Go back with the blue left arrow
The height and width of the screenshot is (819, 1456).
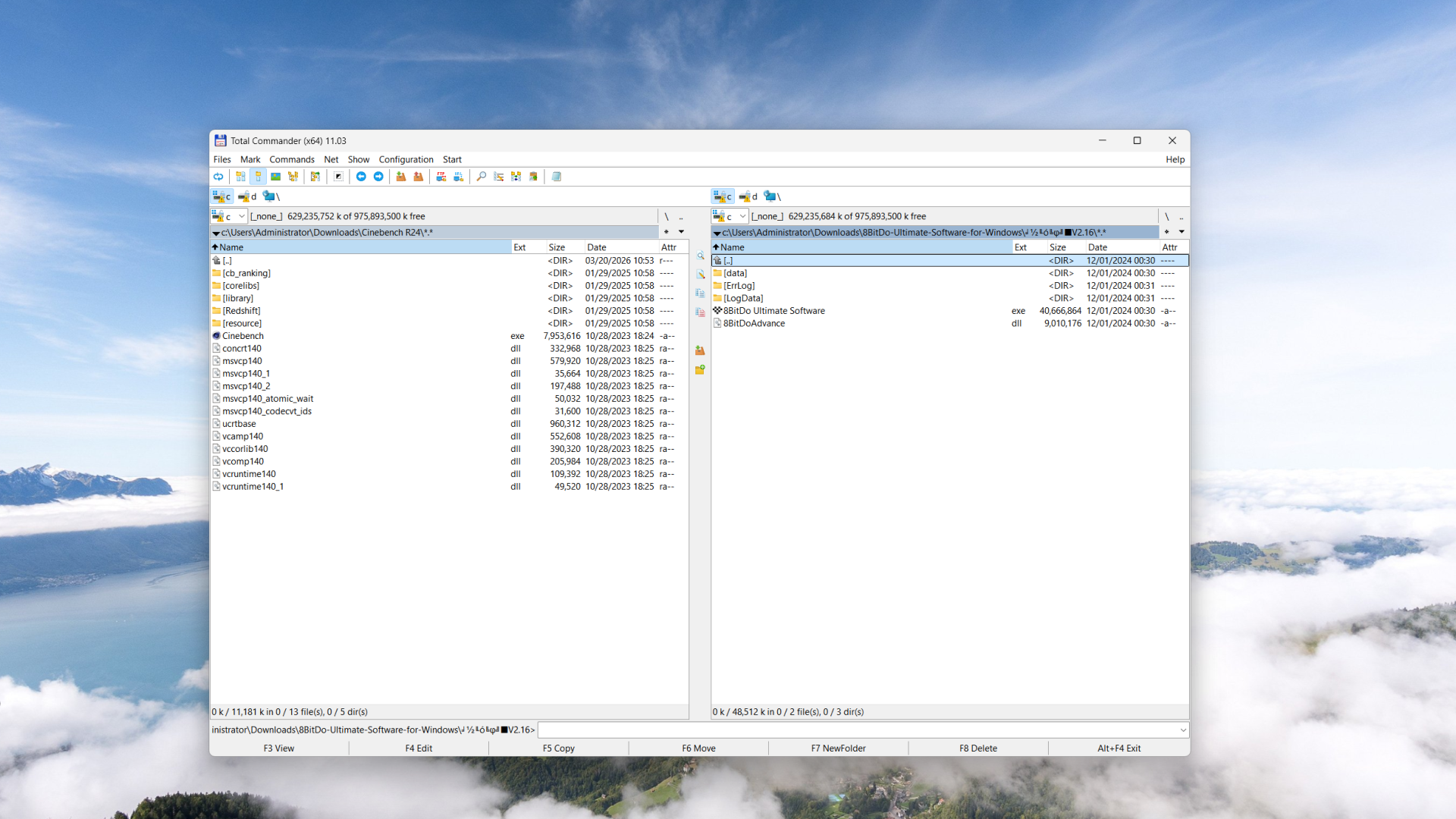[x=361, y=177]
